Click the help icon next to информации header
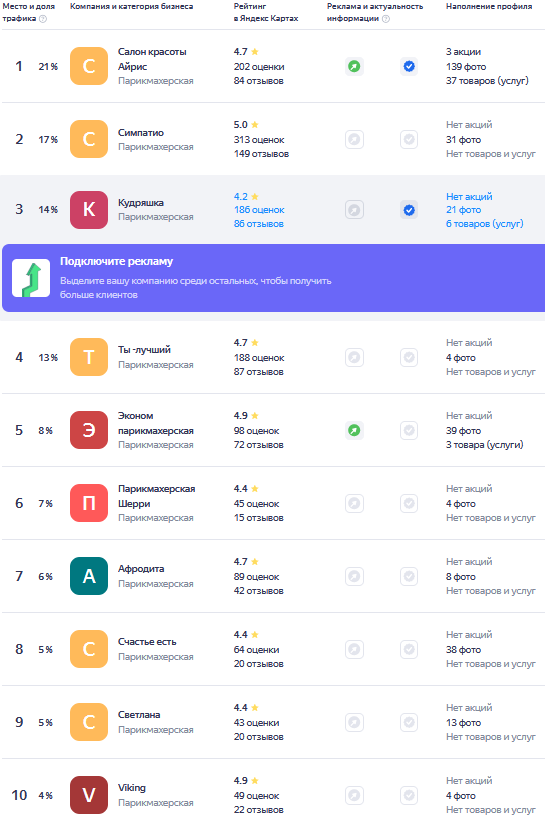The height and width of the screenshot is (825, 545). (386, 18)
